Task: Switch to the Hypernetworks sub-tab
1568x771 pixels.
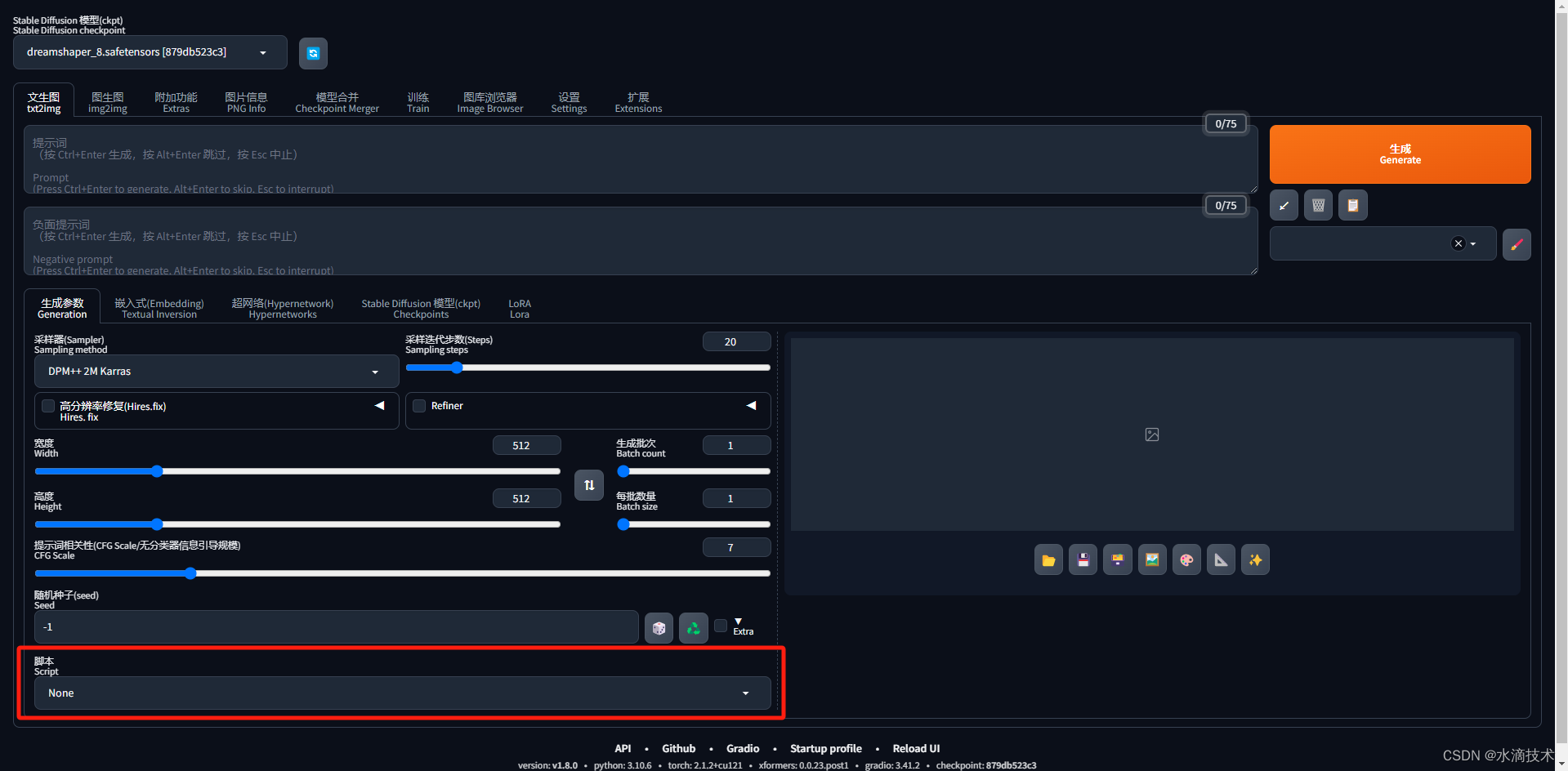Action: coord(283,309)
